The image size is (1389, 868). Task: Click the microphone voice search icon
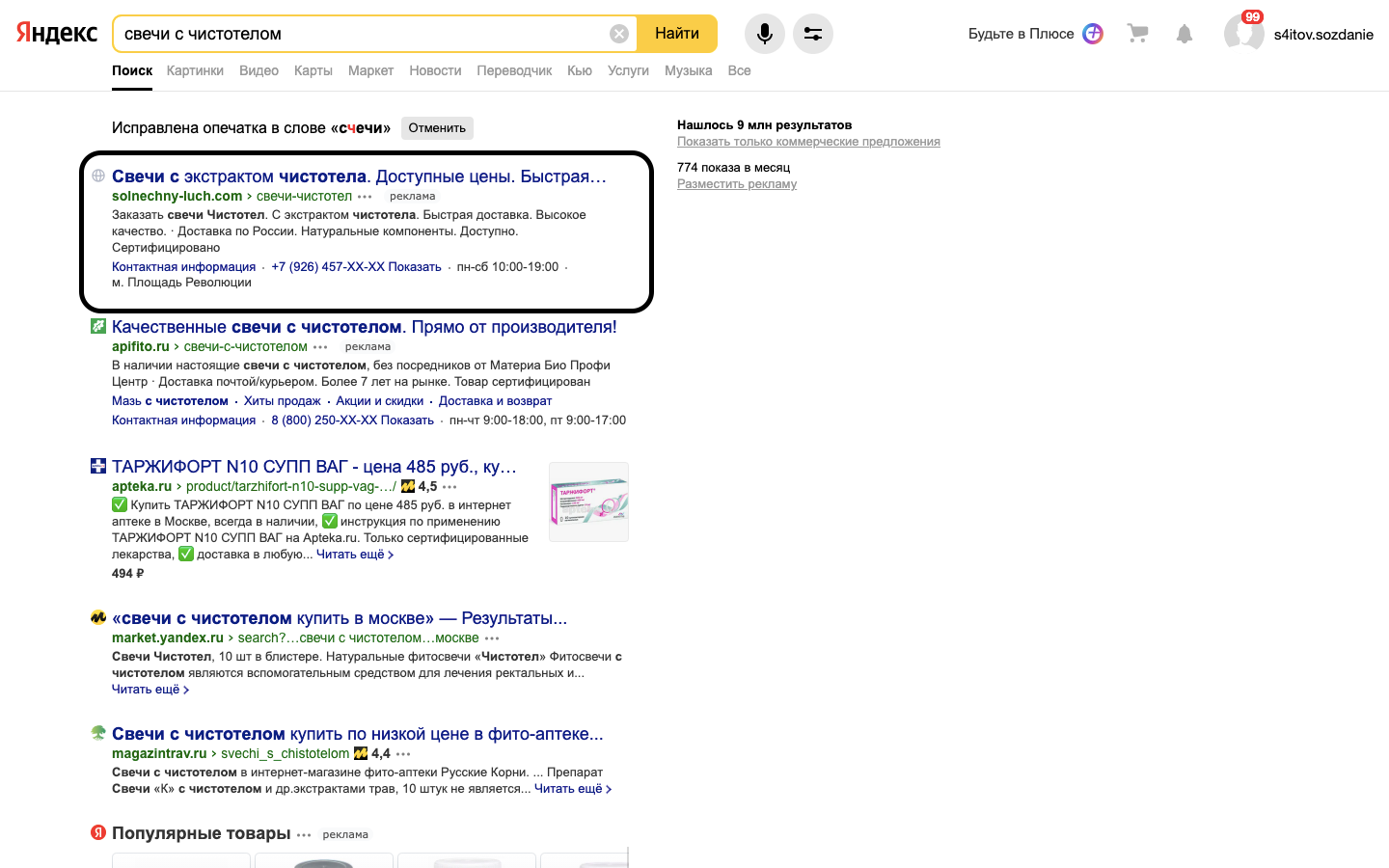764,34
